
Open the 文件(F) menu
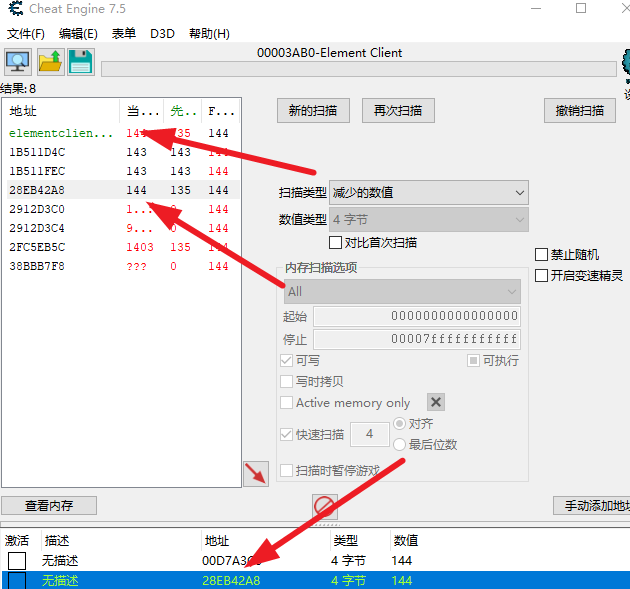(x=26, y=34)
